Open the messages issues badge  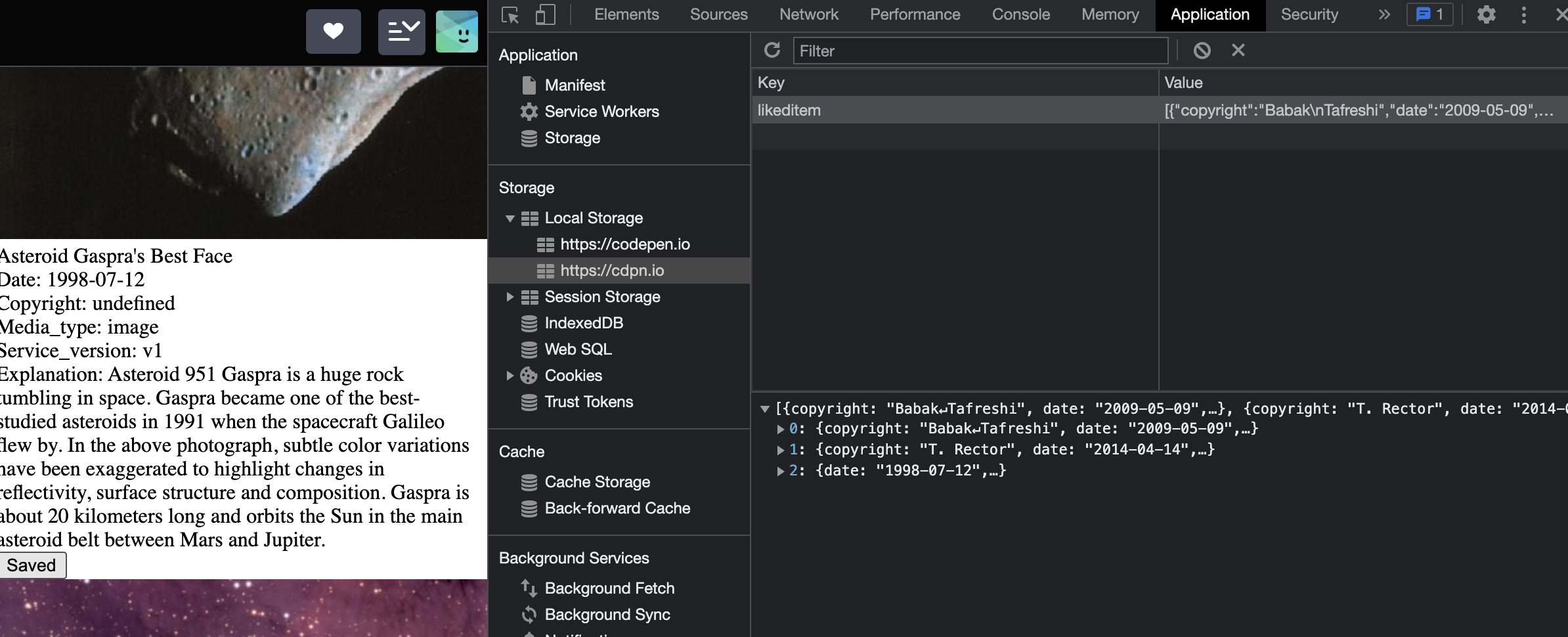click(1429, 14)
